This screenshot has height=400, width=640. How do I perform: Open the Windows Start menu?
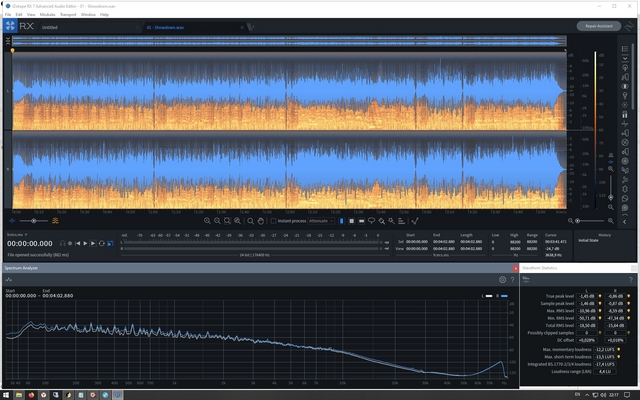(x=7, y=394)
